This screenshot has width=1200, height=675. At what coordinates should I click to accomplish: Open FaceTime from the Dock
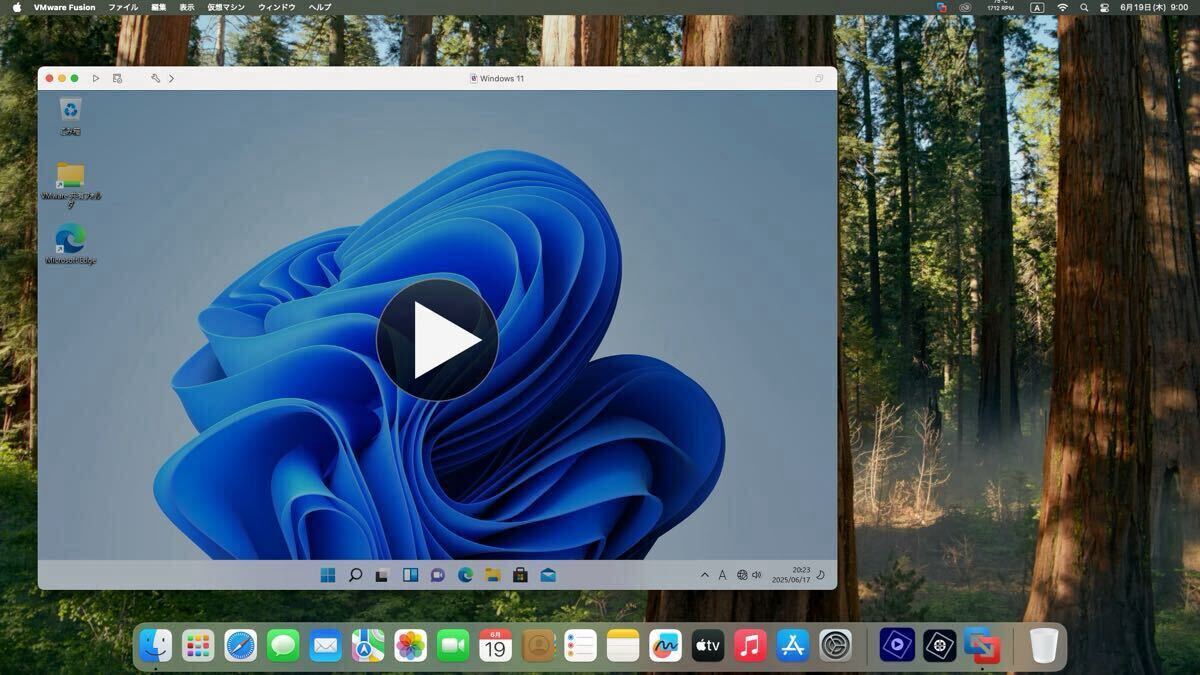(453, 646)
